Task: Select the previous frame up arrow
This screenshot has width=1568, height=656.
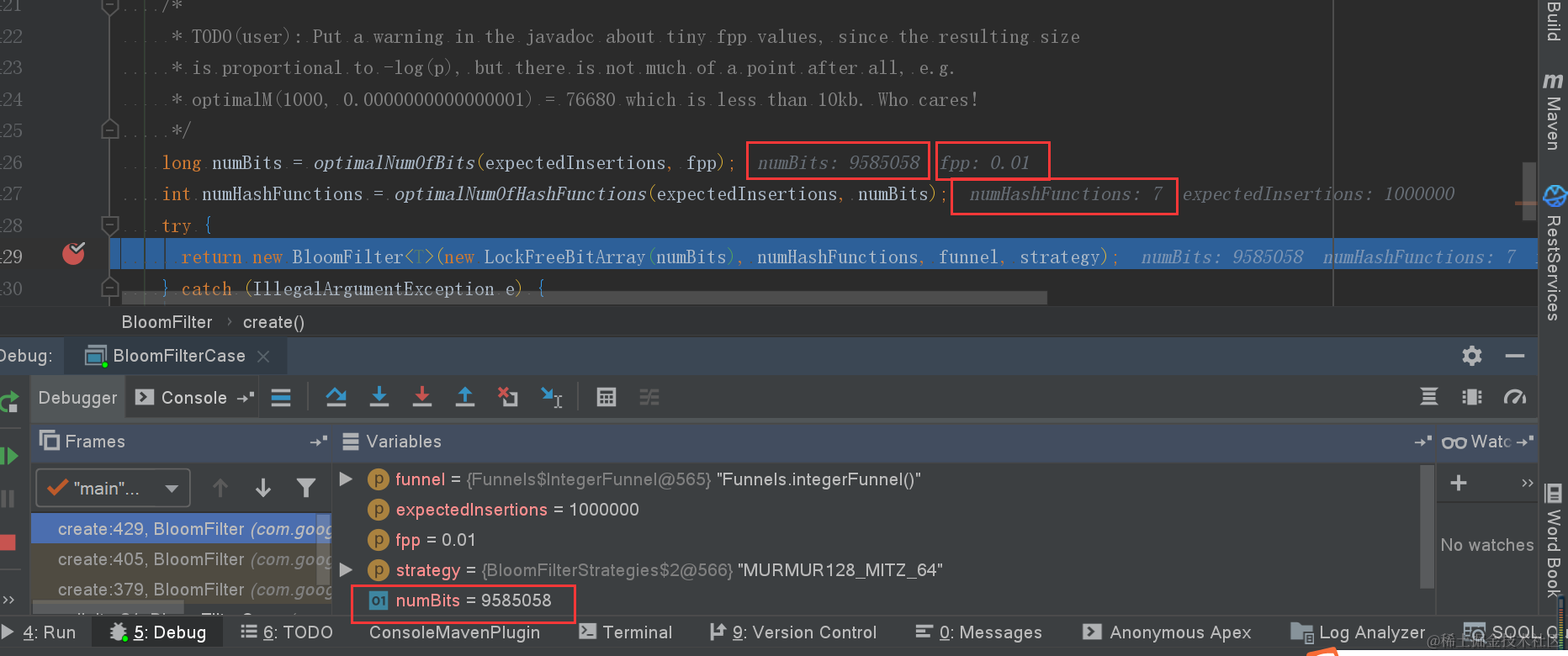Action: pos(220,488)
